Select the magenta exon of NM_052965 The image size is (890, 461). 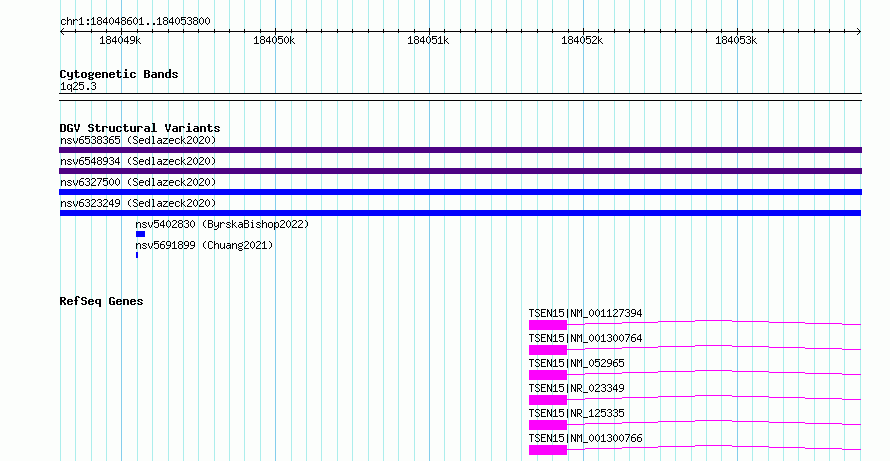pyautogui.click(x=548, y=375)
